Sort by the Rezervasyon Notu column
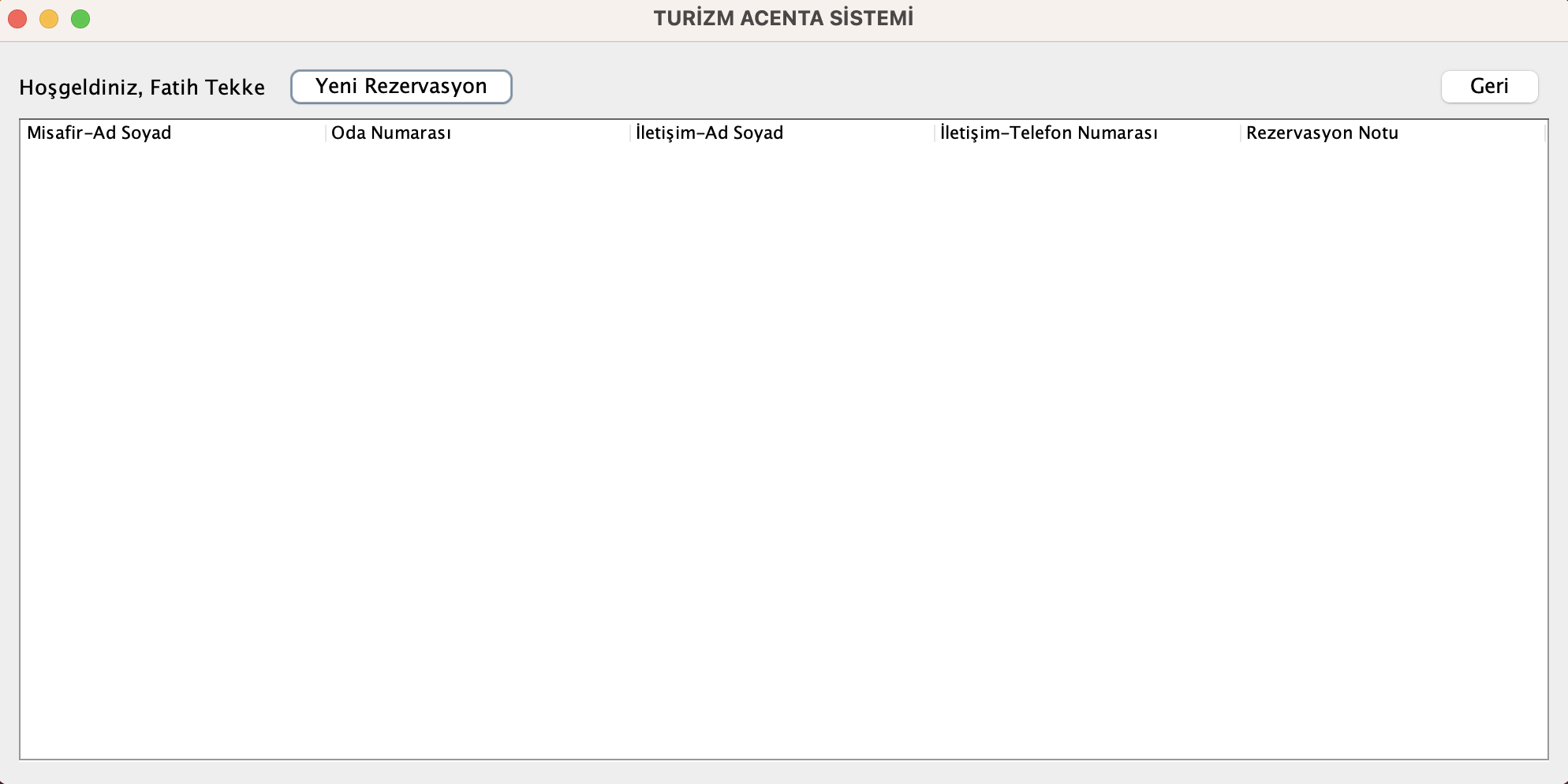 [x=1322, y=133]
